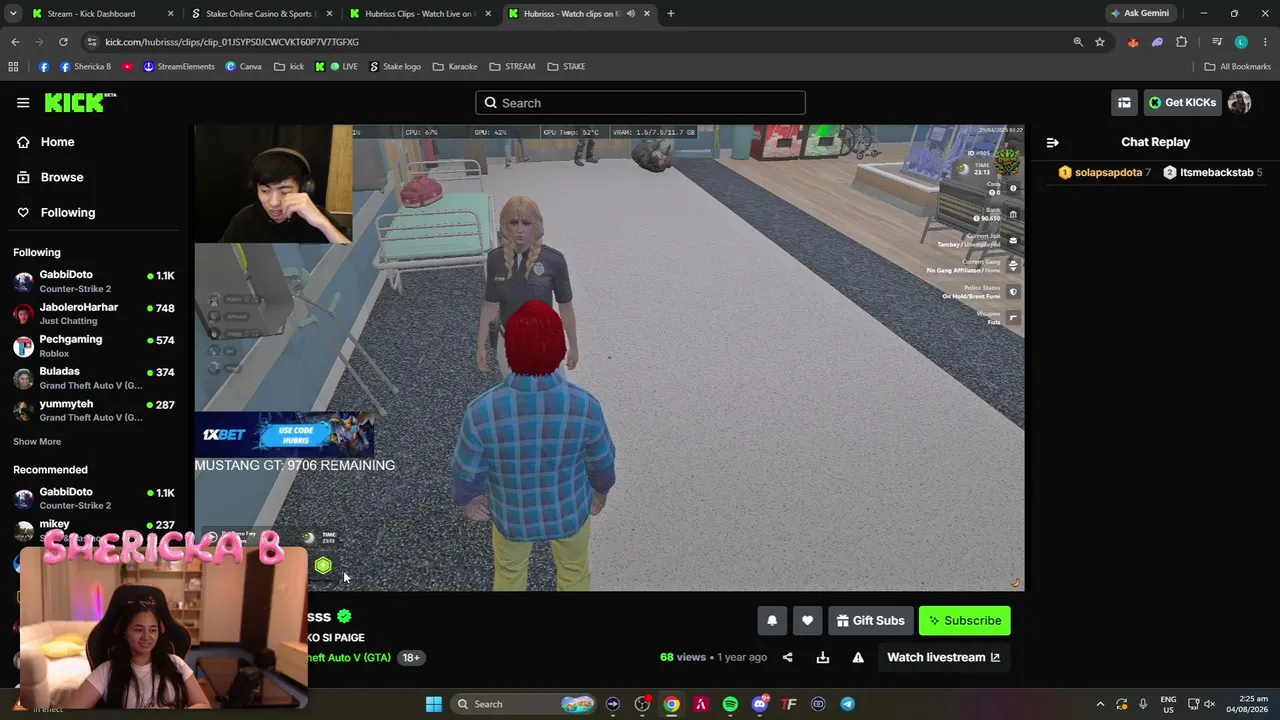Open the All Bookmarks folder
Screen dimensions: 1280x720
[1238, 67]
